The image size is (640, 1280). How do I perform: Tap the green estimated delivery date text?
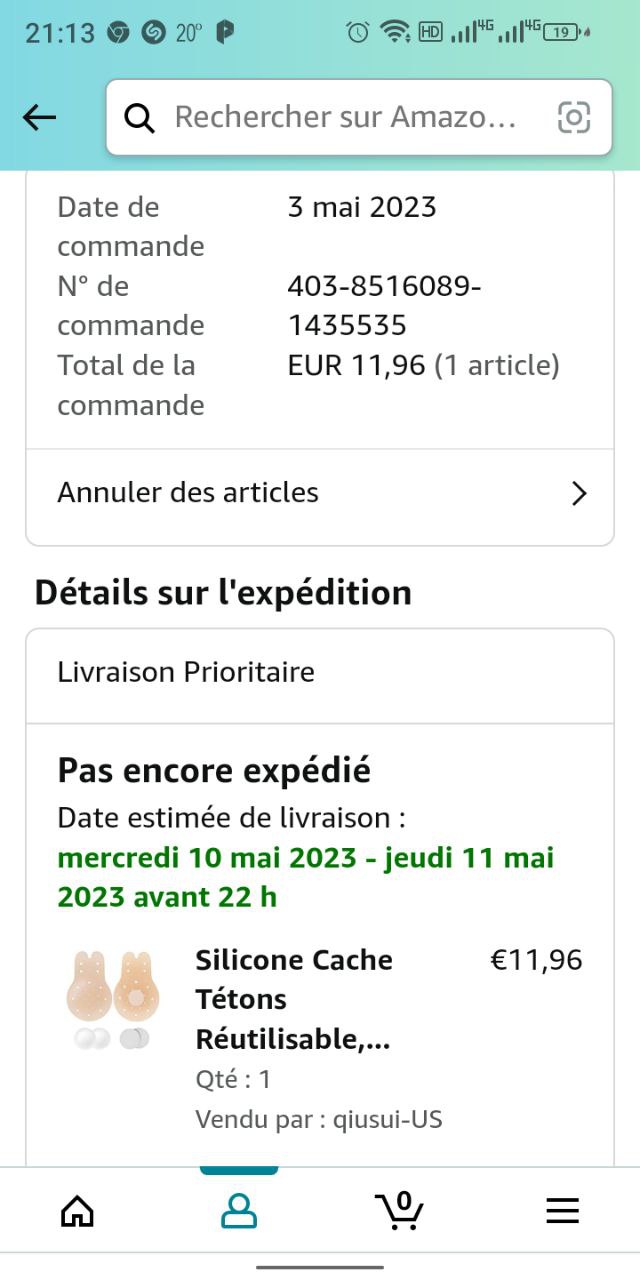point(306,877)
